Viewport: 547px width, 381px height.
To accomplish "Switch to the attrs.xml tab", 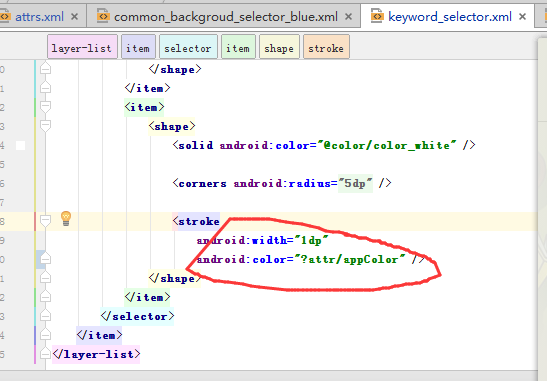I will (39, 17).
